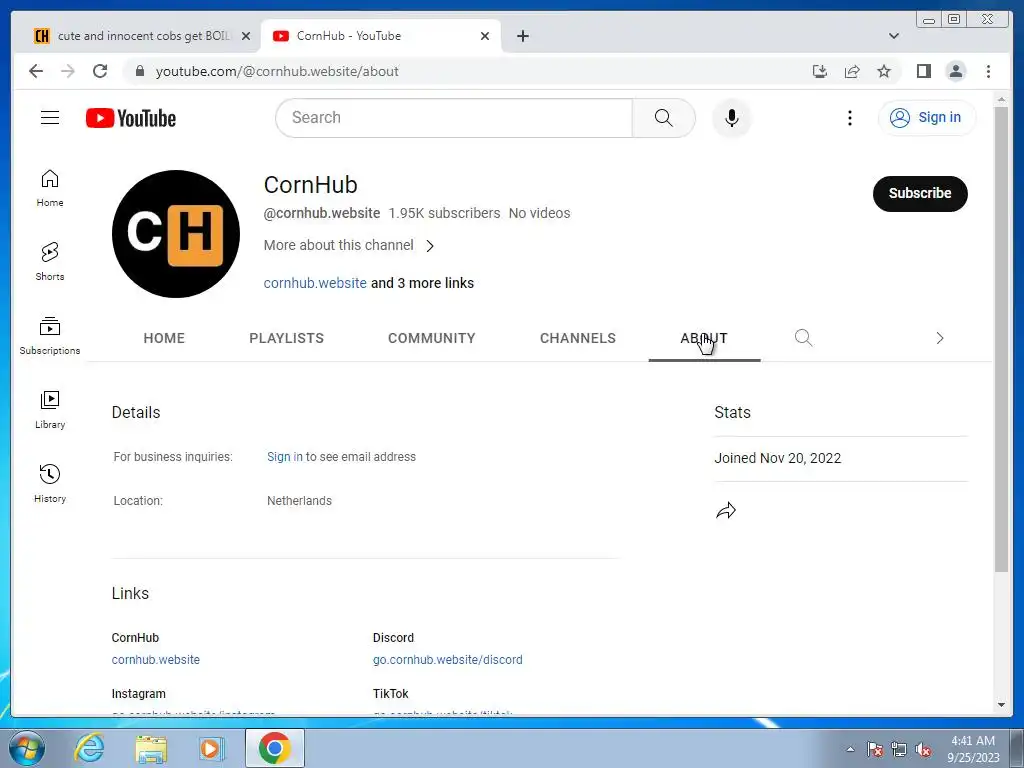Click the volume speaker tray icon
The image size is (1024, 768).
point(923,750)
